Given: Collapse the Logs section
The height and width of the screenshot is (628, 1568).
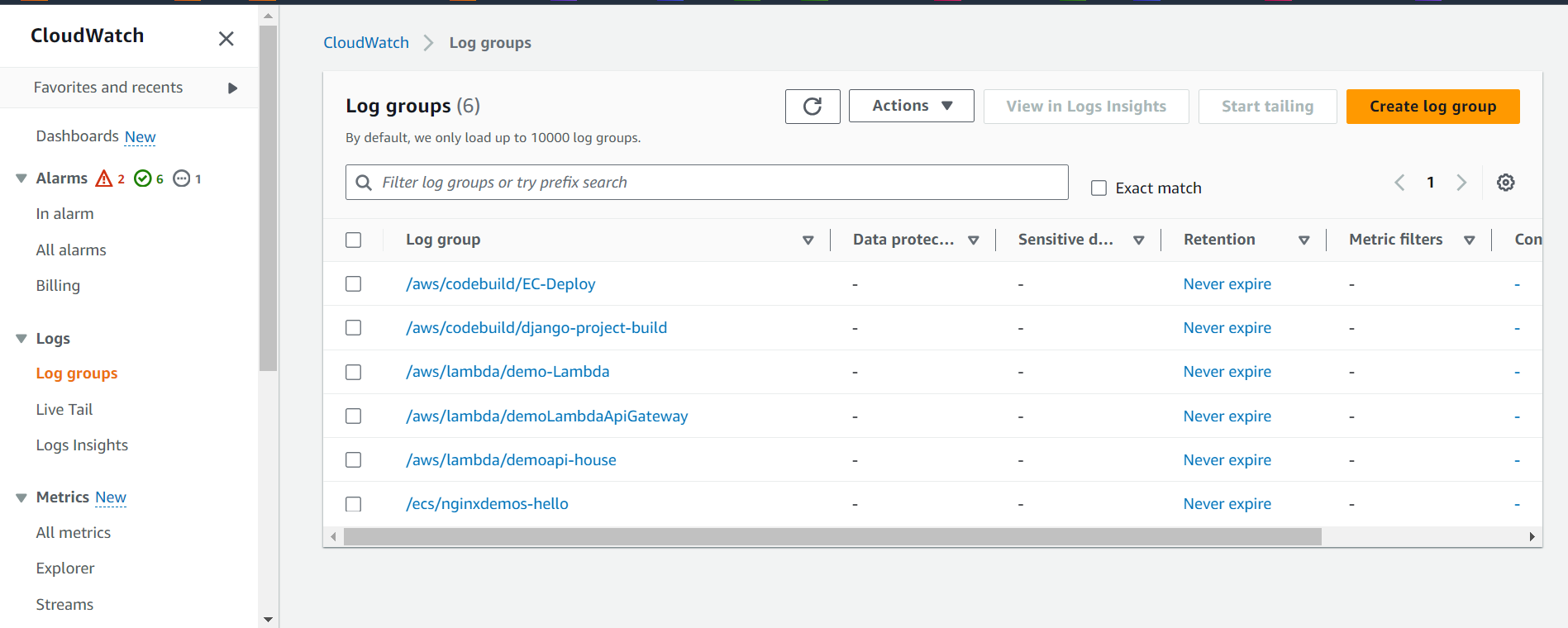Looking at the screenshot, I should tap(21, 339).
